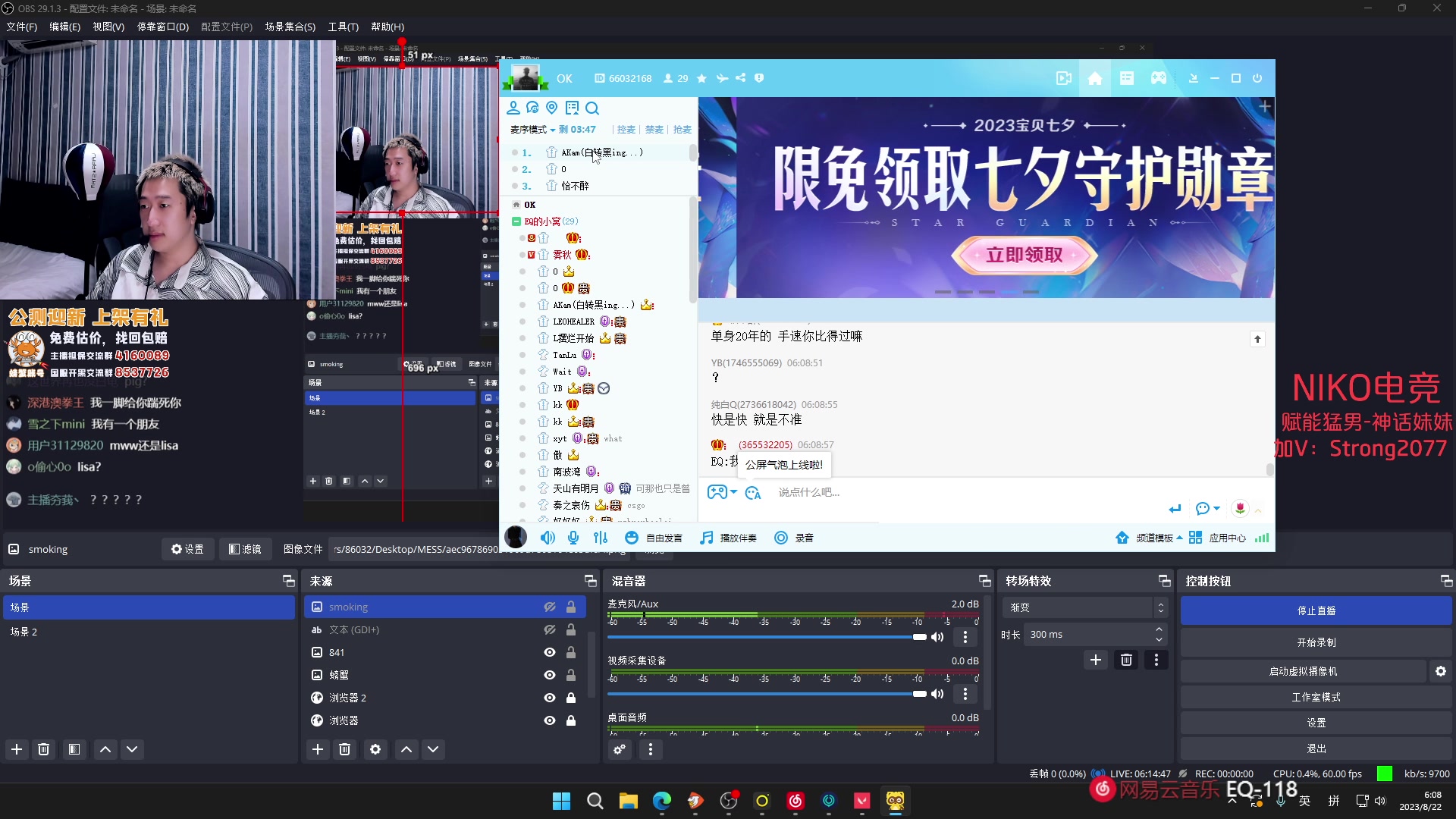Adjust 时长 300 ms stepper arrows
This screenshot has height=819, width=1456.
tap(1159, 635)
